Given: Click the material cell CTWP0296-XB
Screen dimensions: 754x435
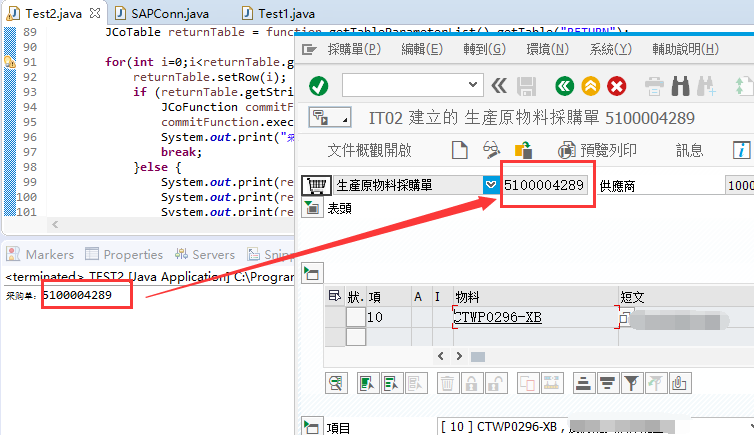Looking at the screenshot, I should 534,317.
